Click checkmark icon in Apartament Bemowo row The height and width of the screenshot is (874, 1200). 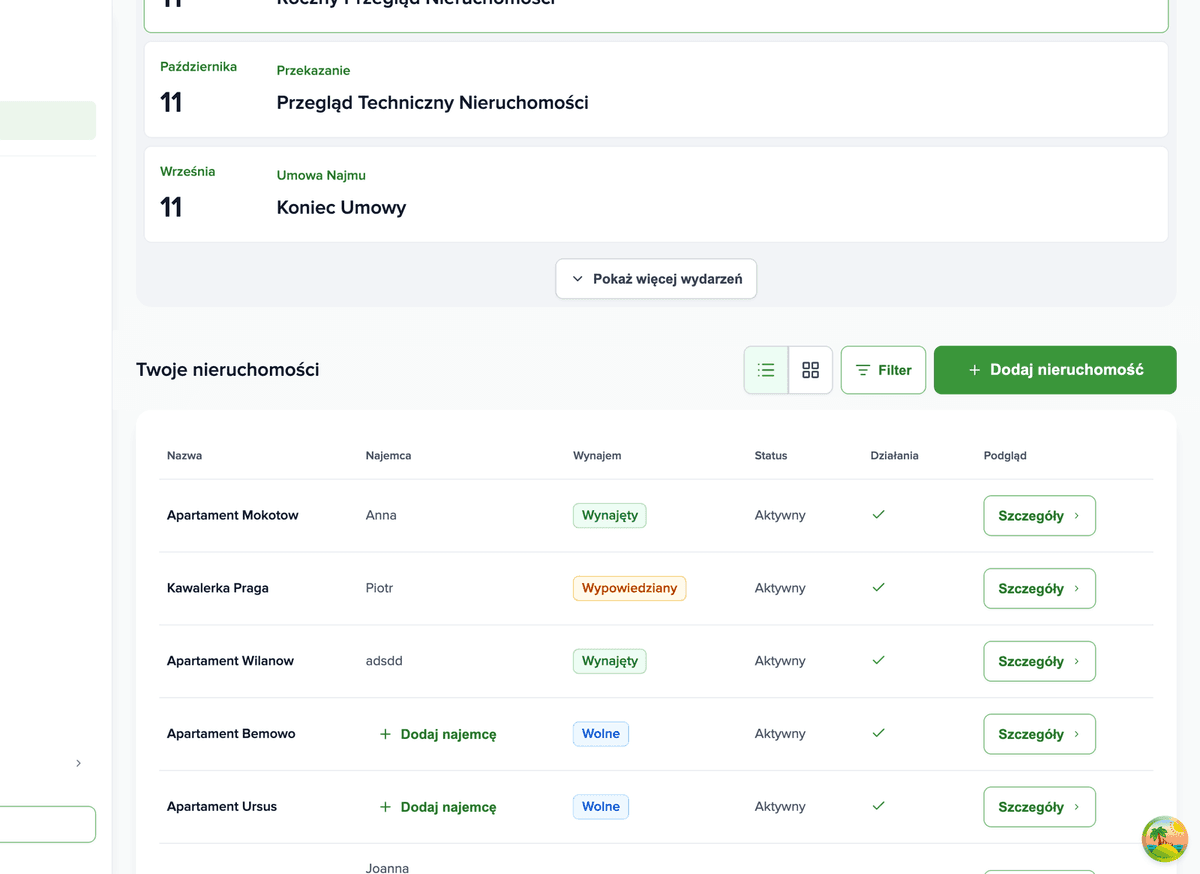878,733
